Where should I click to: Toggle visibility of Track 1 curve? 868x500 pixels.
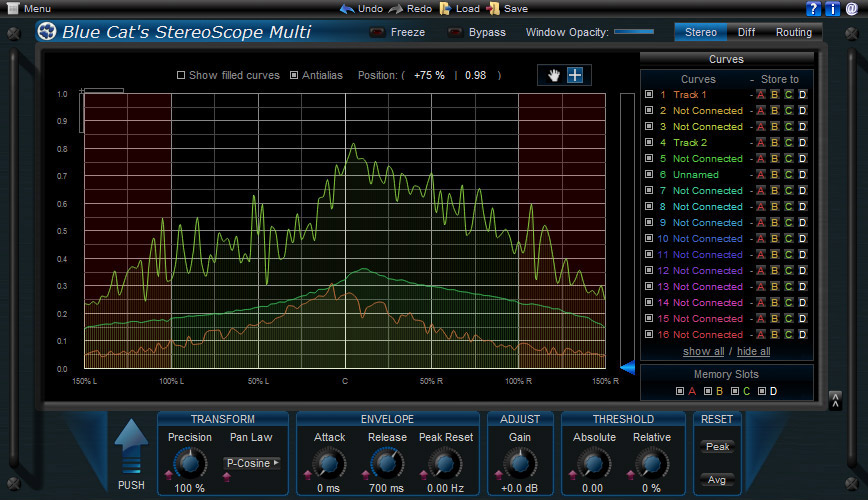tap(649, 95)
